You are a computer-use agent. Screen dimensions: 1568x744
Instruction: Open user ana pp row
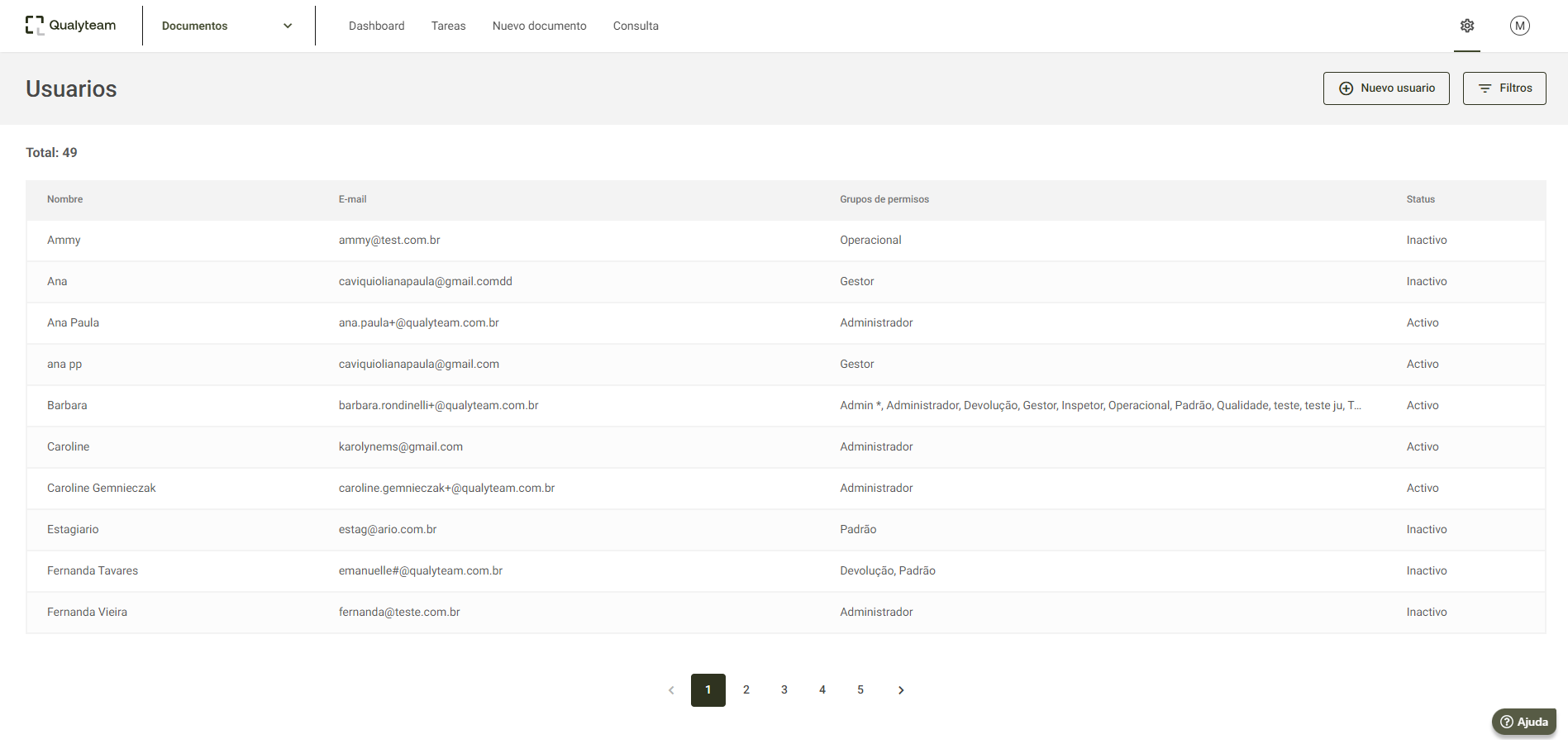(x=785, y=365)
